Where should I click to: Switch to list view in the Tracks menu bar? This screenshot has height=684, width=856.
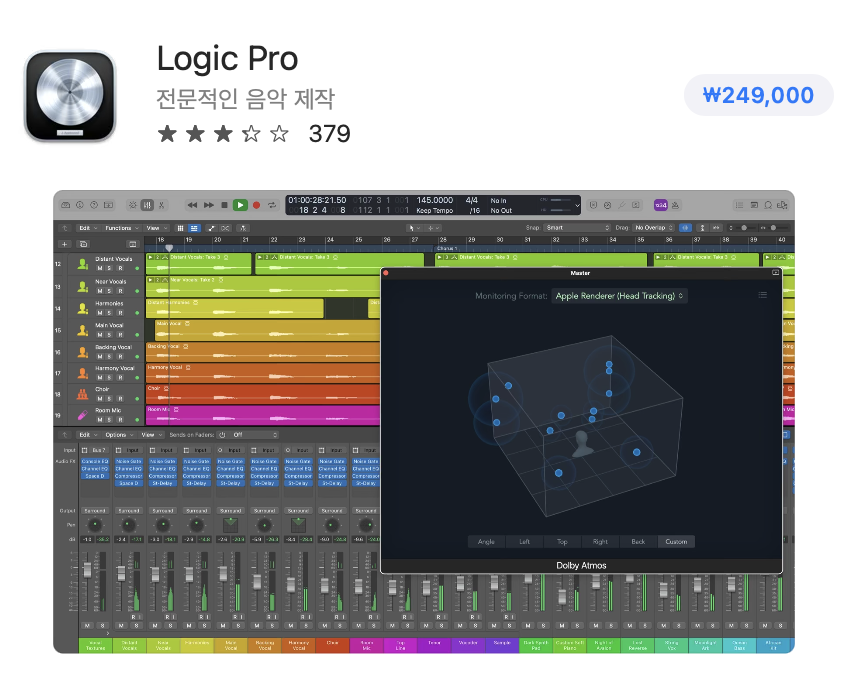pyautogui.click(x=194, y=228)
